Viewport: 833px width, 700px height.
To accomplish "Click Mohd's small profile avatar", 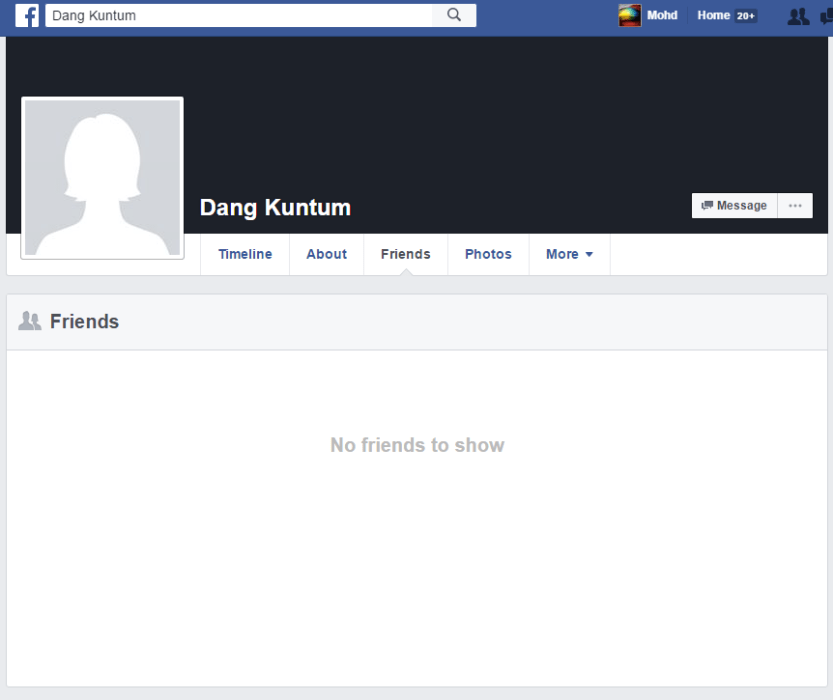I will [629, 16].
